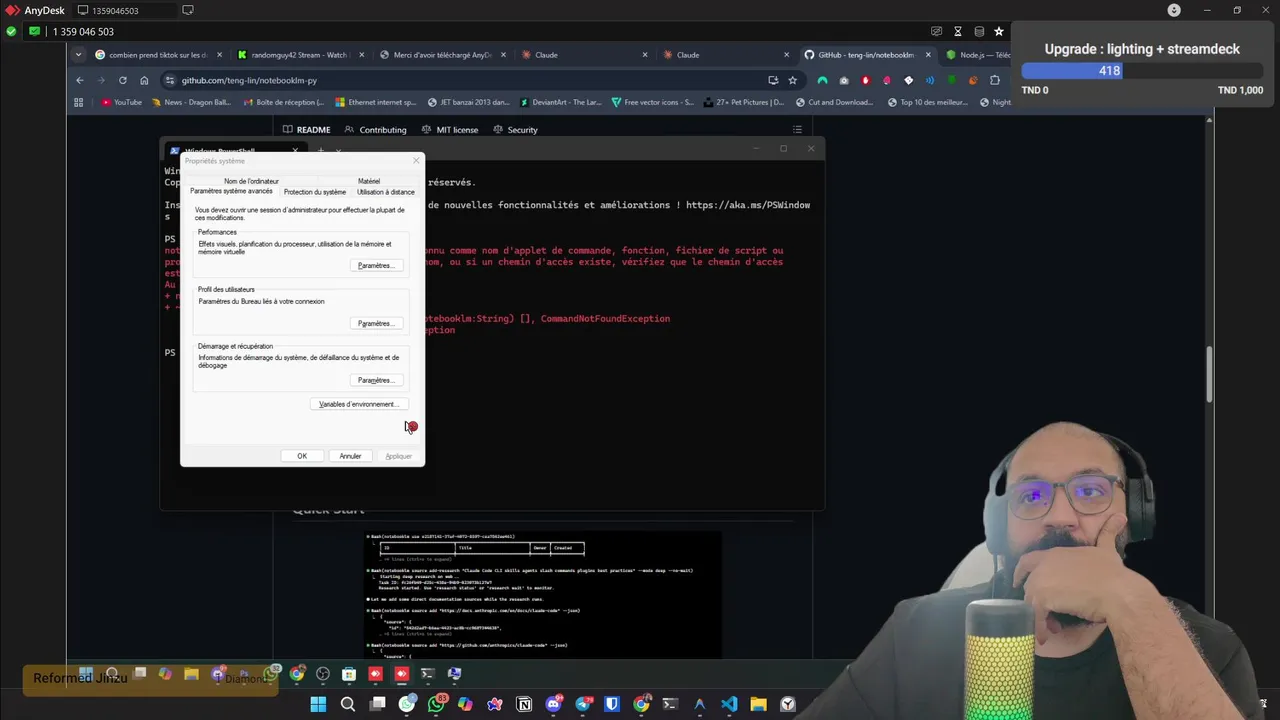
Task: Open the MIT license tab
Action: pyautogui.click(x=450, y=129)
